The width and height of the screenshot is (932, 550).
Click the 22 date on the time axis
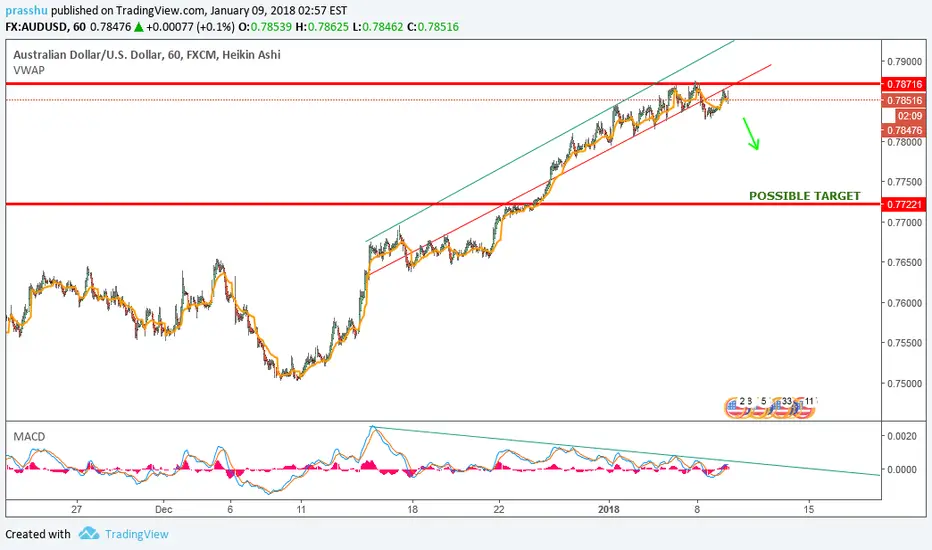pos(499,509)
